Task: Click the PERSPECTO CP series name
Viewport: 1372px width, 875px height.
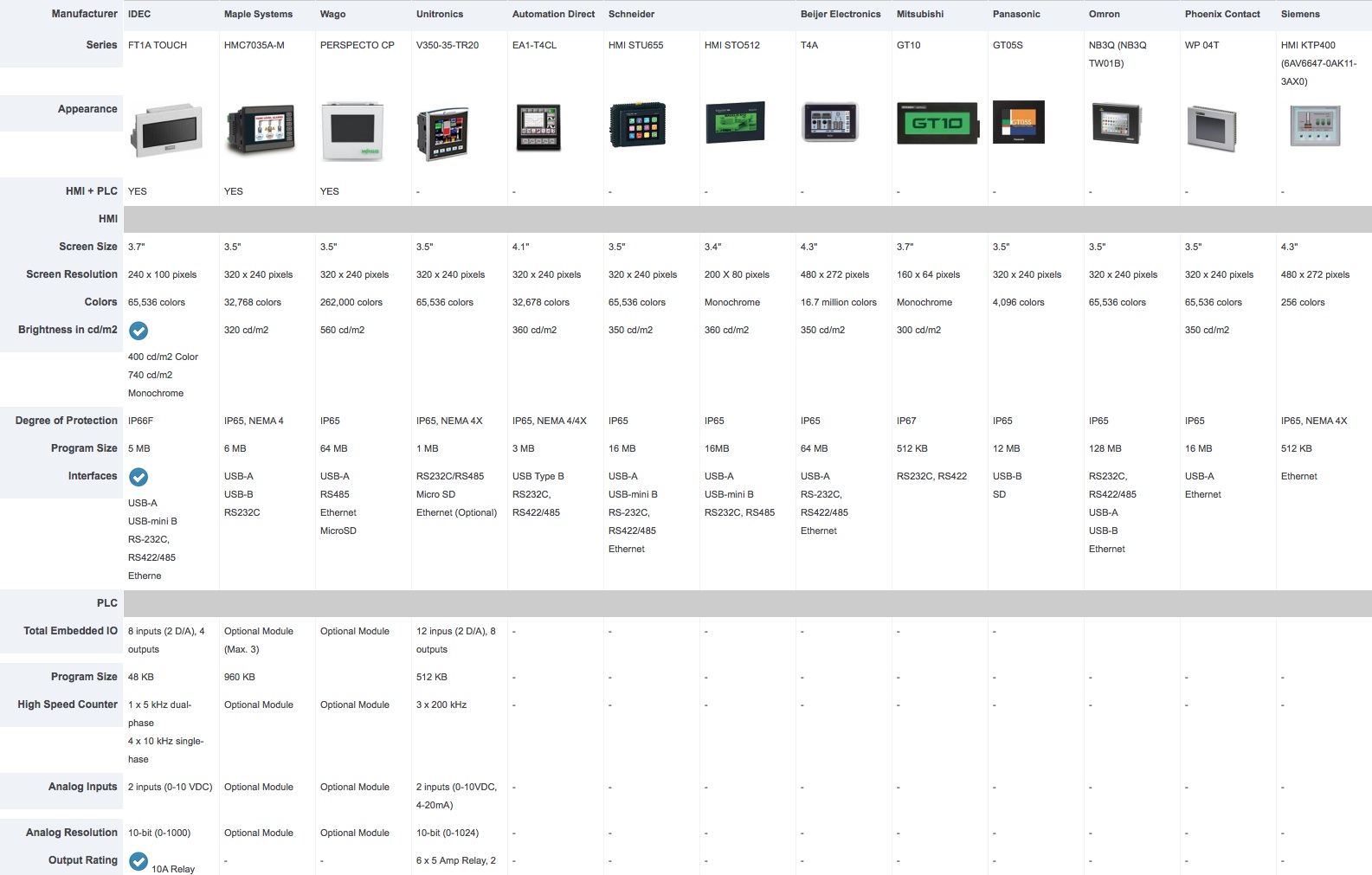Action: [357, 45]
